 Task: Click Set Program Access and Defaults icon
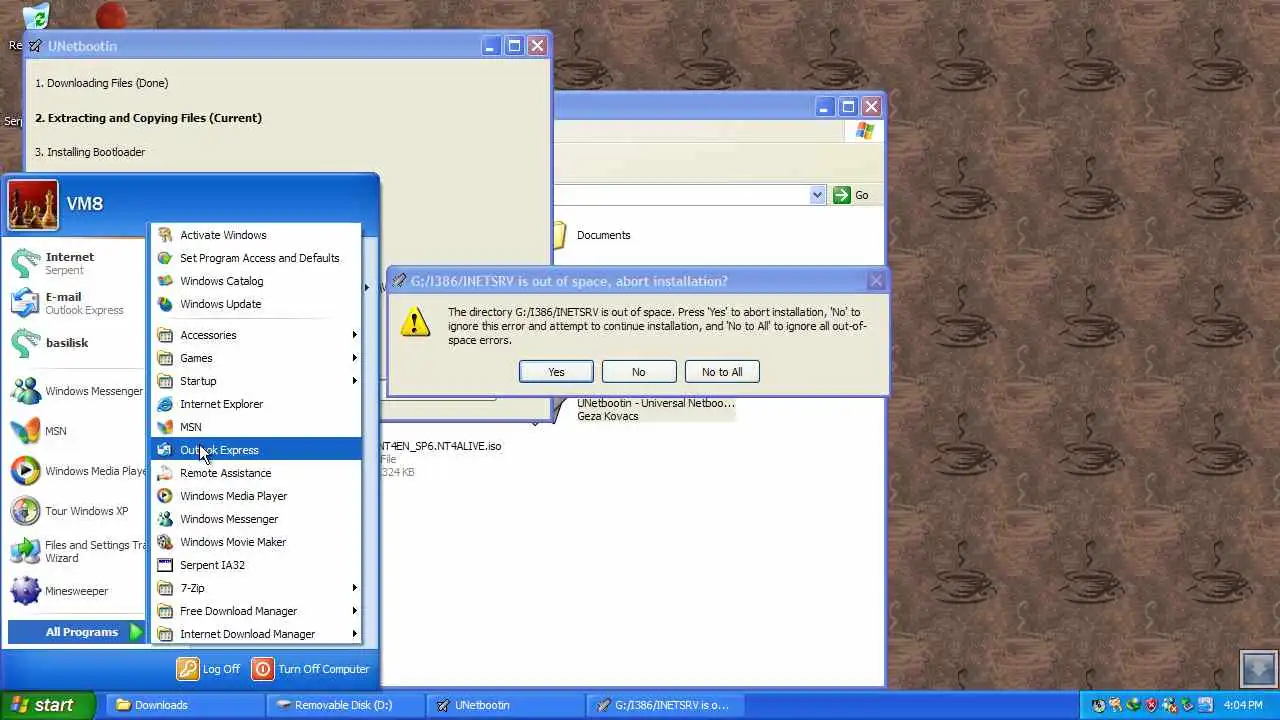tap(165, 258)
